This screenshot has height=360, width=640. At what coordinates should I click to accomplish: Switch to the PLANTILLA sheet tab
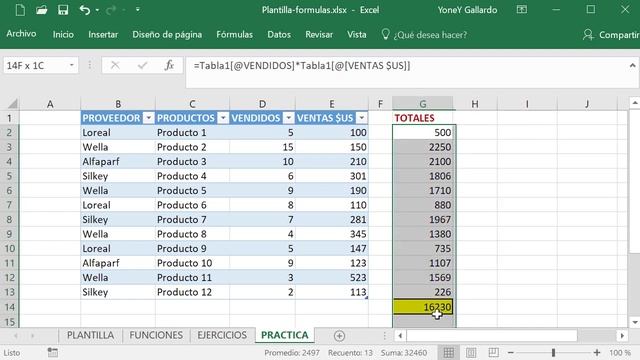pos(90,335)
